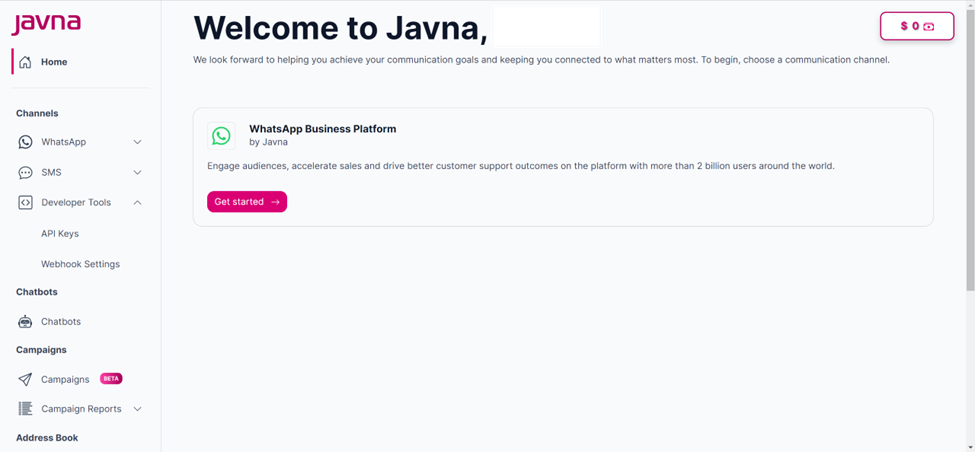
Task: Click the BETA badge next to Campaigns
Action: click(x=111, y=379)
